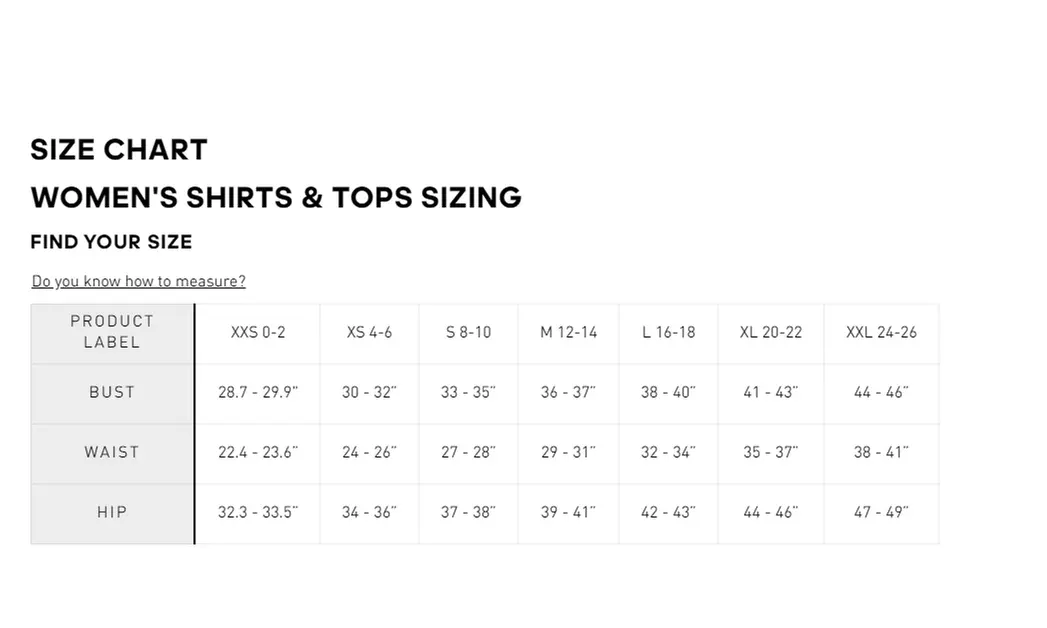Select the BUST row label

point(112,392)
